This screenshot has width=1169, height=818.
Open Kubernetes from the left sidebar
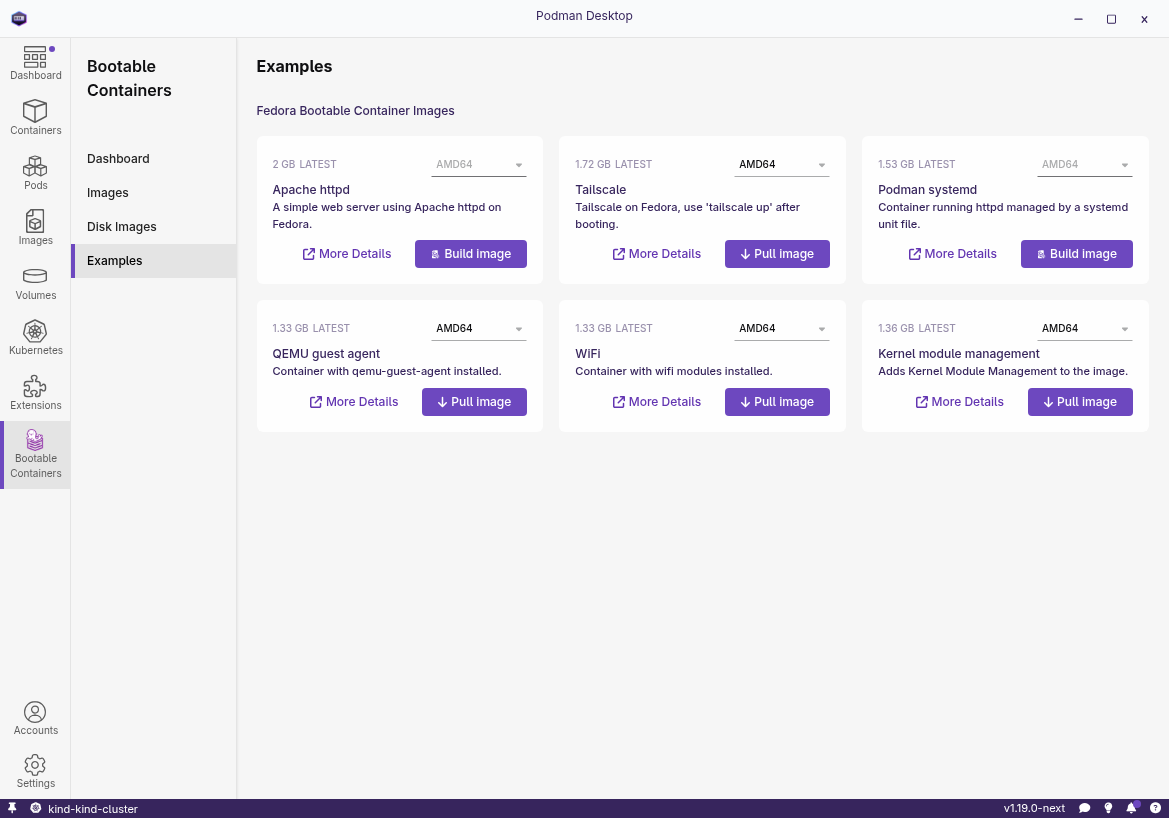[x=35, y=336]
